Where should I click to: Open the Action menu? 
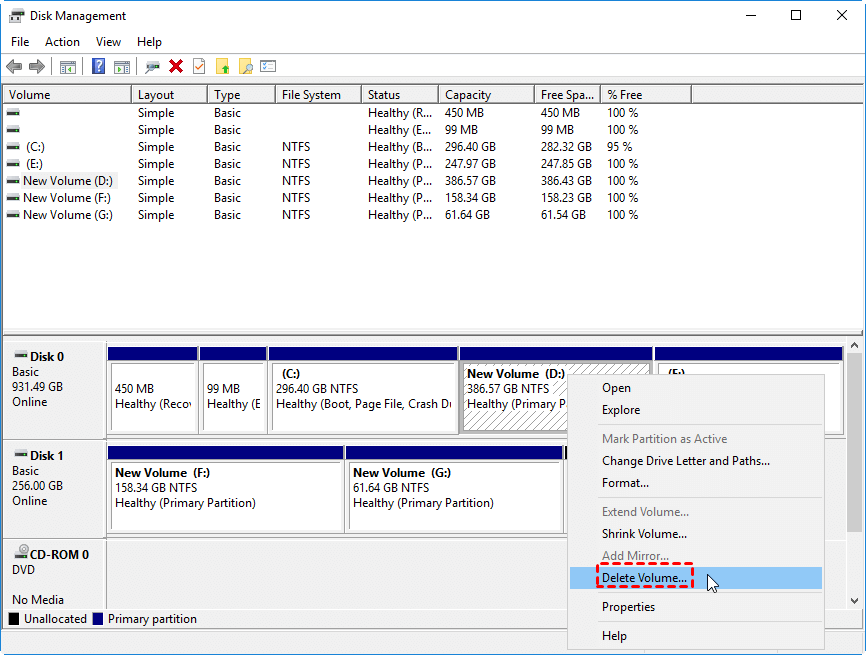point(62,42)
